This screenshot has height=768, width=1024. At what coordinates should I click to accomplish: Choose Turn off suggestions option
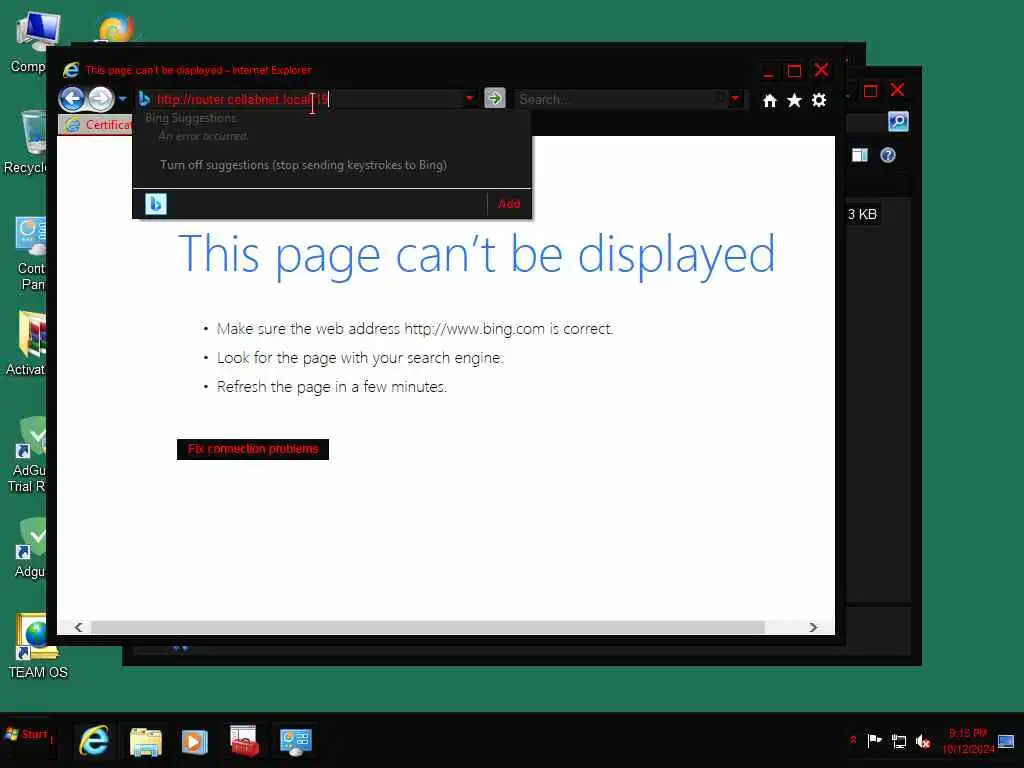[304, 165]
